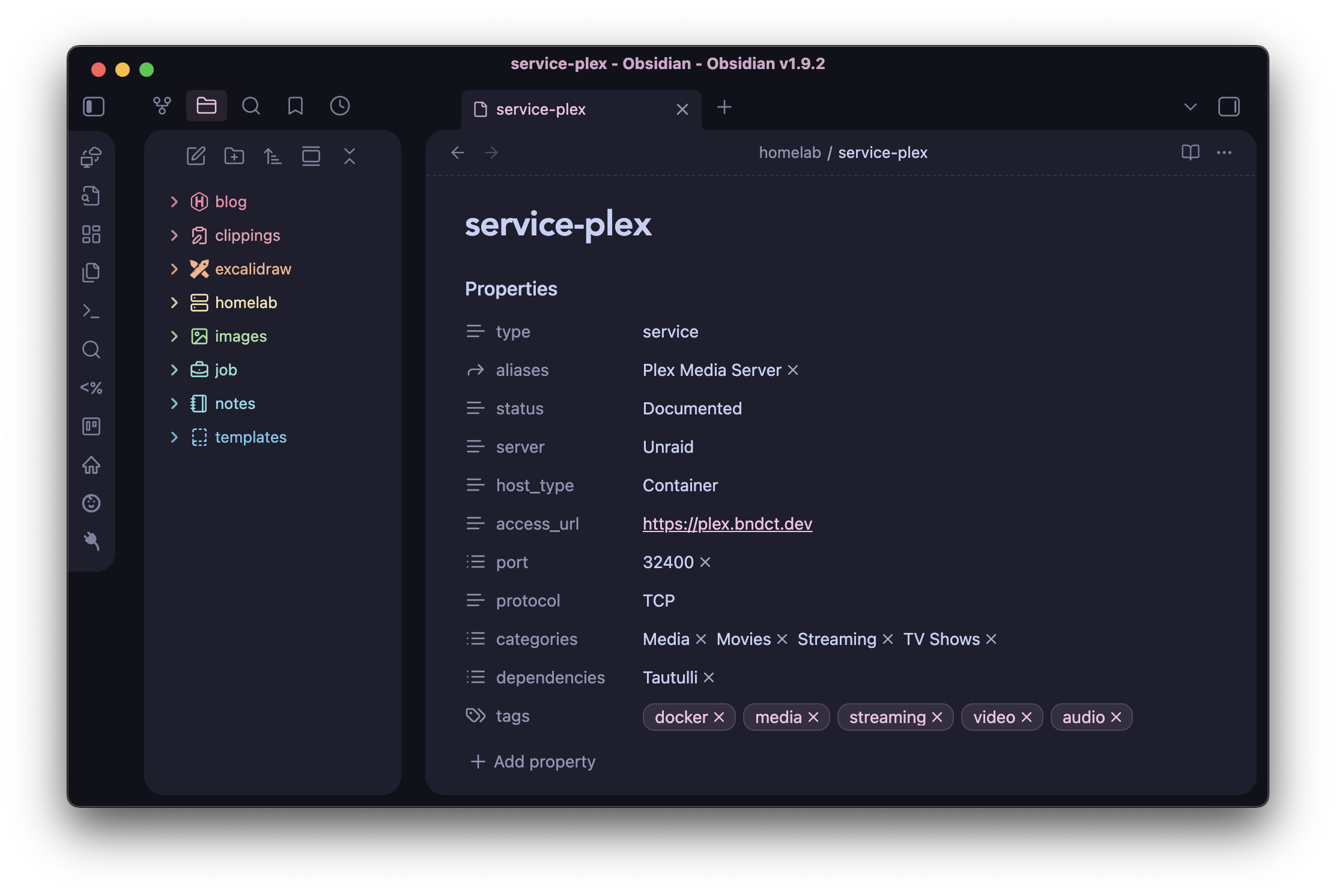1336x896 pixels.
Task: Navigate back with left arrow
Action: 458,153
